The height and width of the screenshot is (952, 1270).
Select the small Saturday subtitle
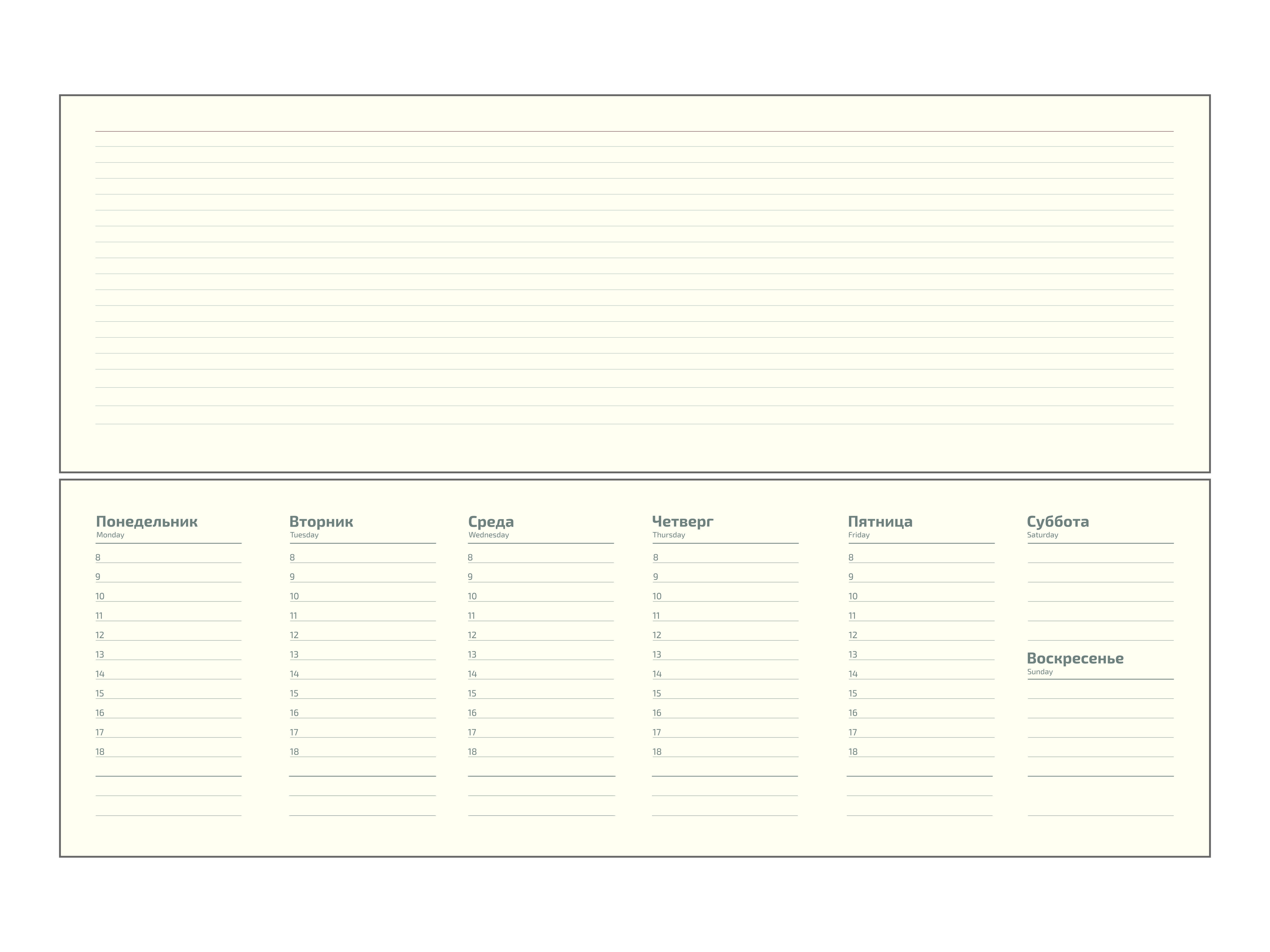coord(1043,535)
